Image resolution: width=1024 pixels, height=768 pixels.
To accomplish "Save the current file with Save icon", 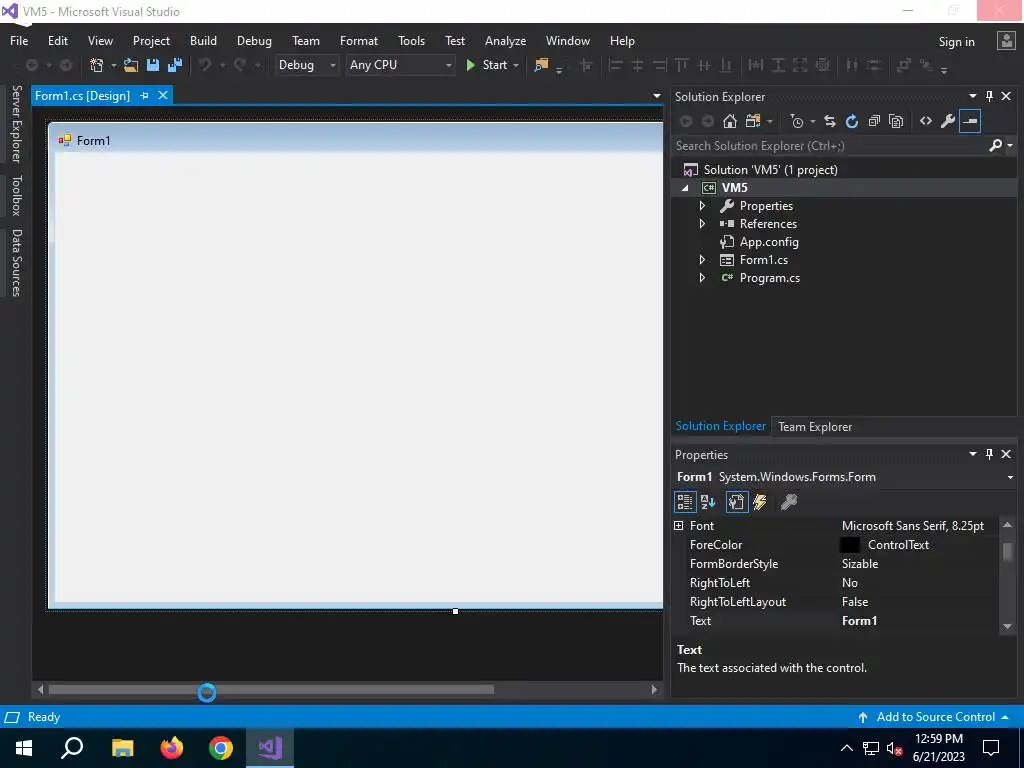I will point(153,65).
